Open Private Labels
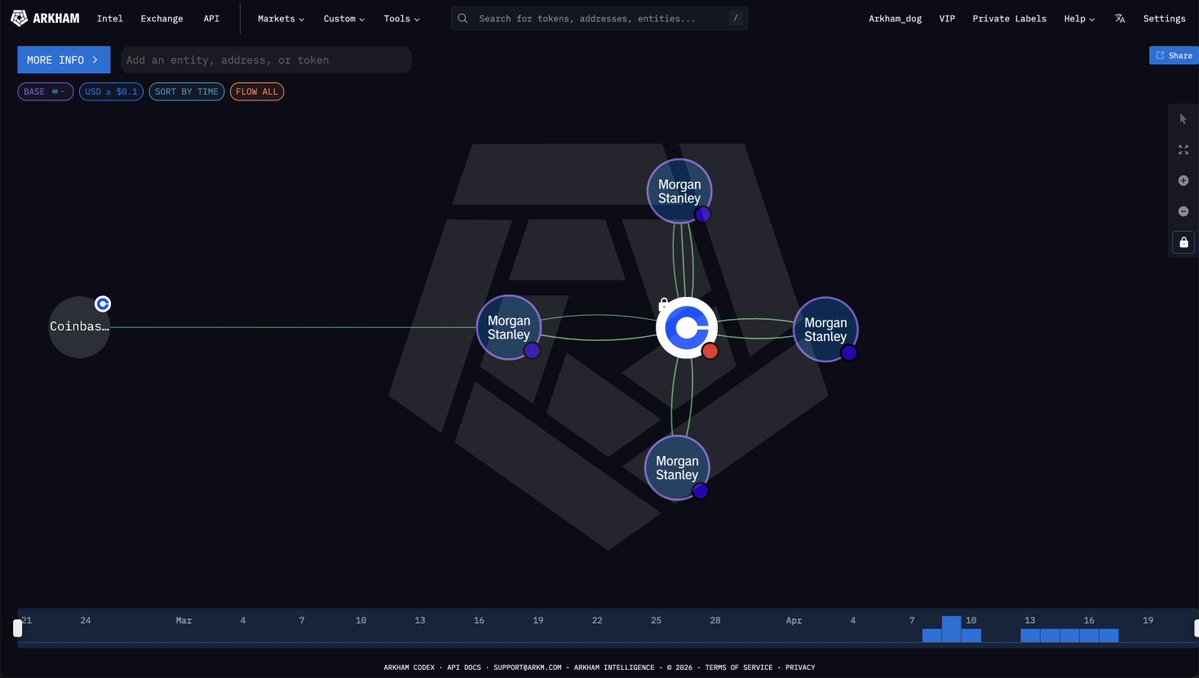1199x678 pixels. (1009, 18)
